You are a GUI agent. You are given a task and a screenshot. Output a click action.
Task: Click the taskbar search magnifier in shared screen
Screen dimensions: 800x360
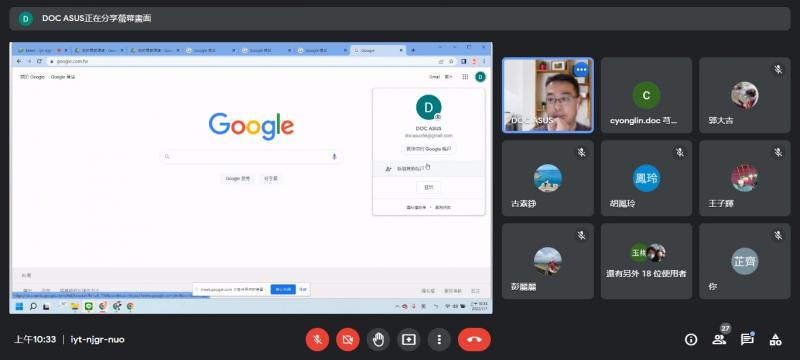(33, 306)
